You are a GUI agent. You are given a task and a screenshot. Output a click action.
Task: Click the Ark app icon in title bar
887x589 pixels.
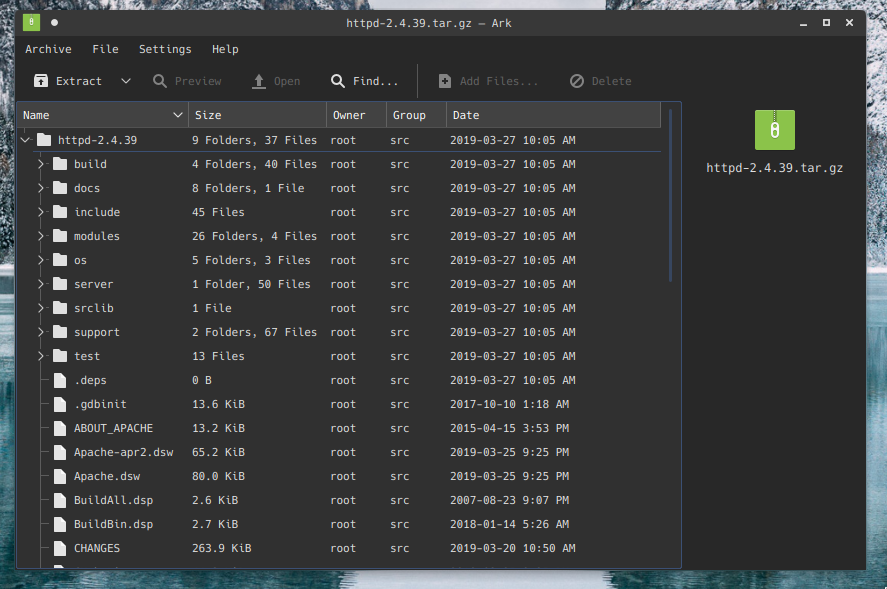[x=31, y=23]
